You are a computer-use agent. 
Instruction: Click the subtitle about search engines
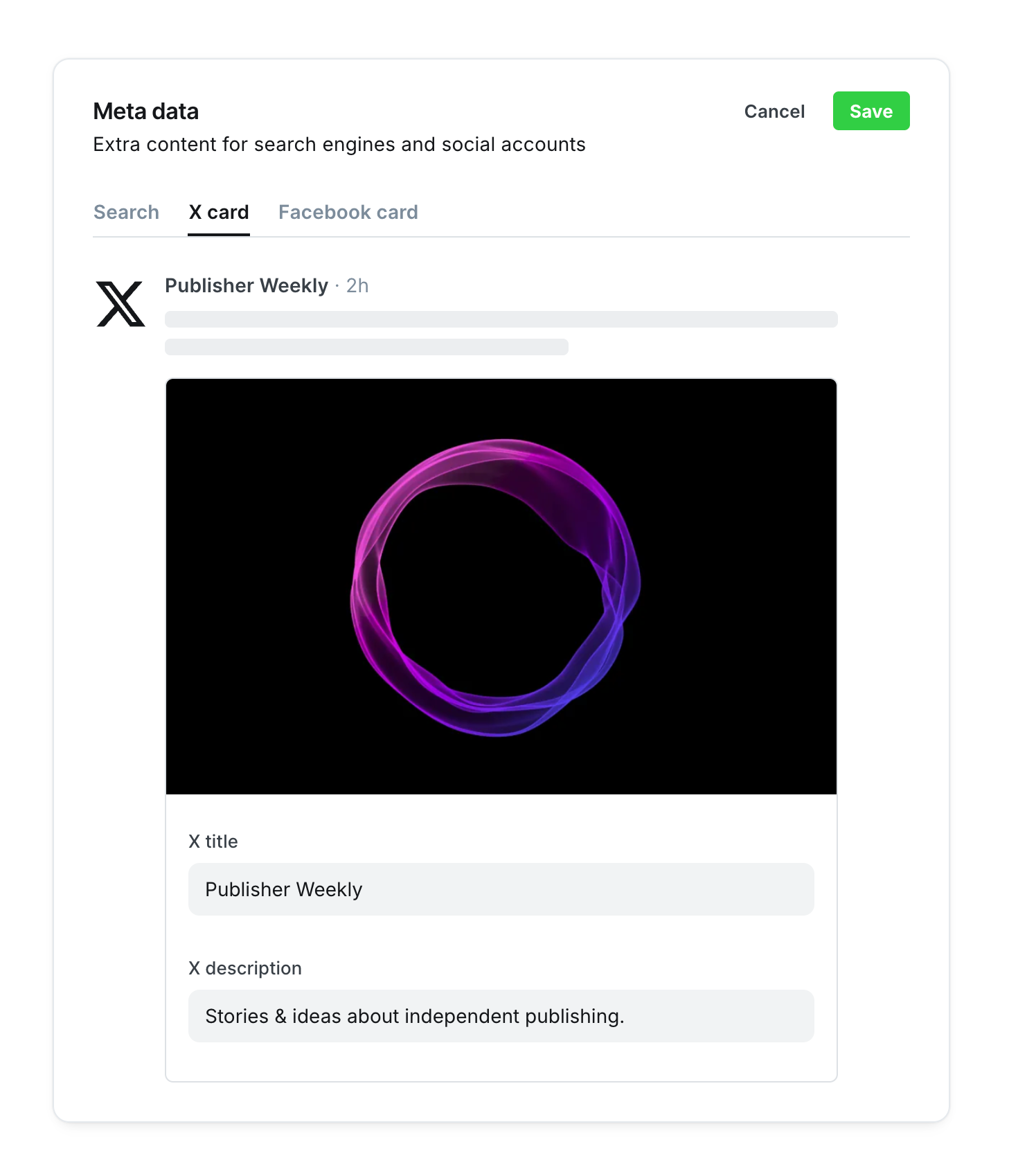tap(339, 144)
